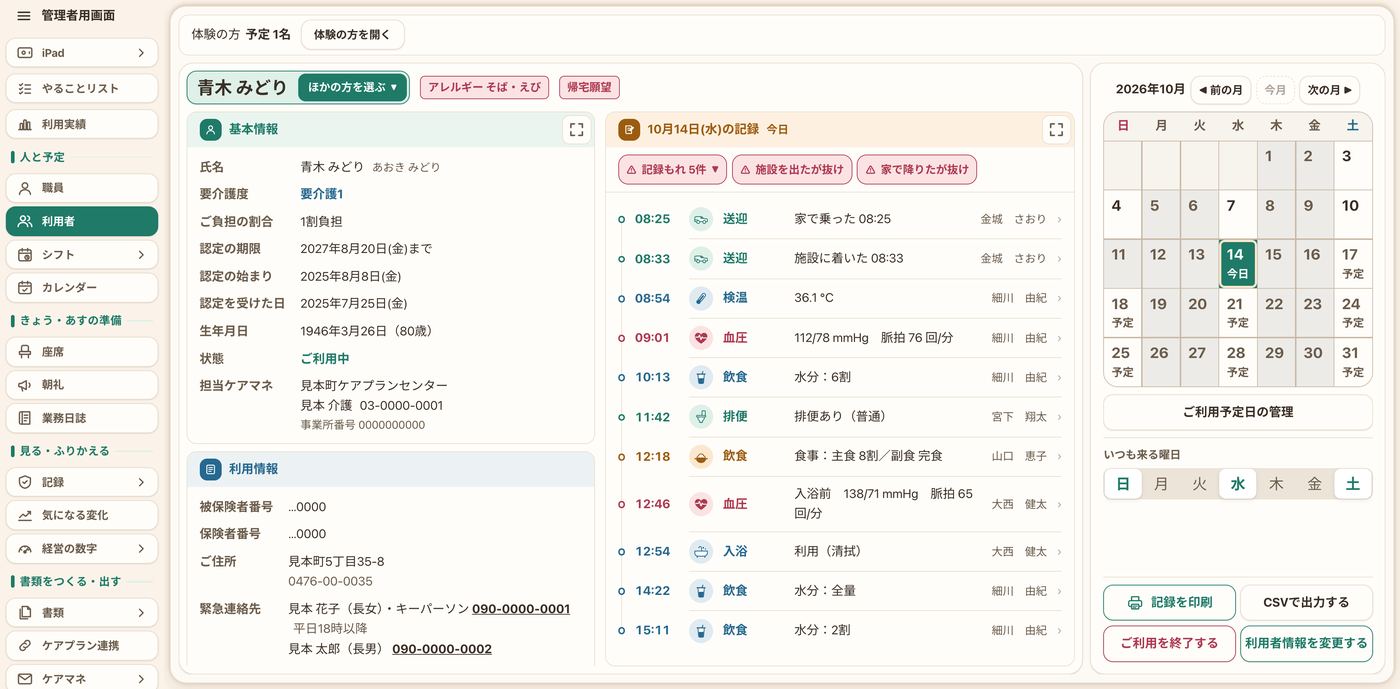The image size is (1400, 689).
Task: Toggle 月 in いつも来る曜日
Action: 1161,484
